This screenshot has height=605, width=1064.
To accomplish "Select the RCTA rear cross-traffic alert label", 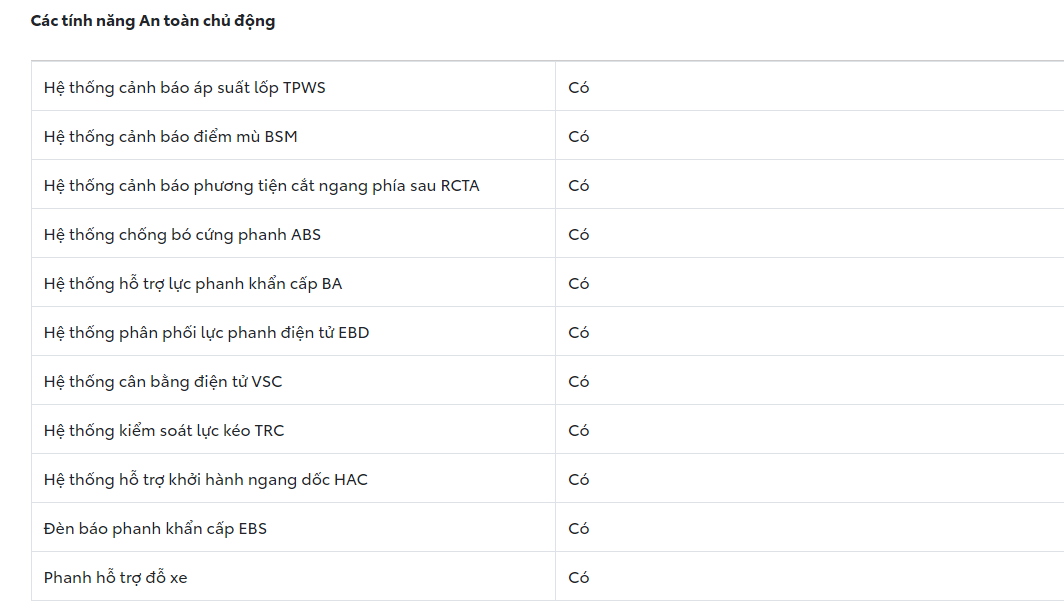I will click(x=262, y=185).
